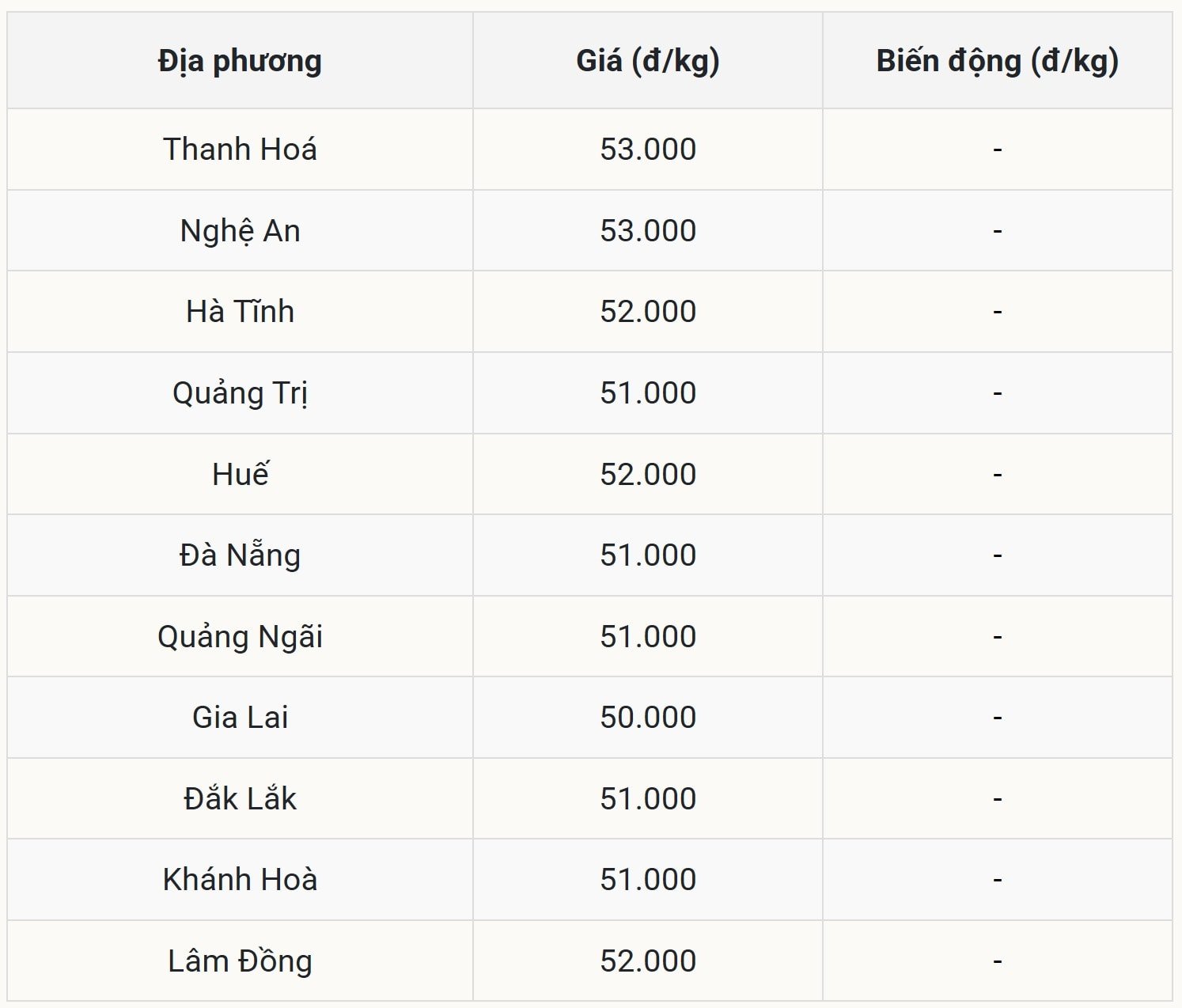Click the 50.000 price for Gia Lai

pos(647,718)
